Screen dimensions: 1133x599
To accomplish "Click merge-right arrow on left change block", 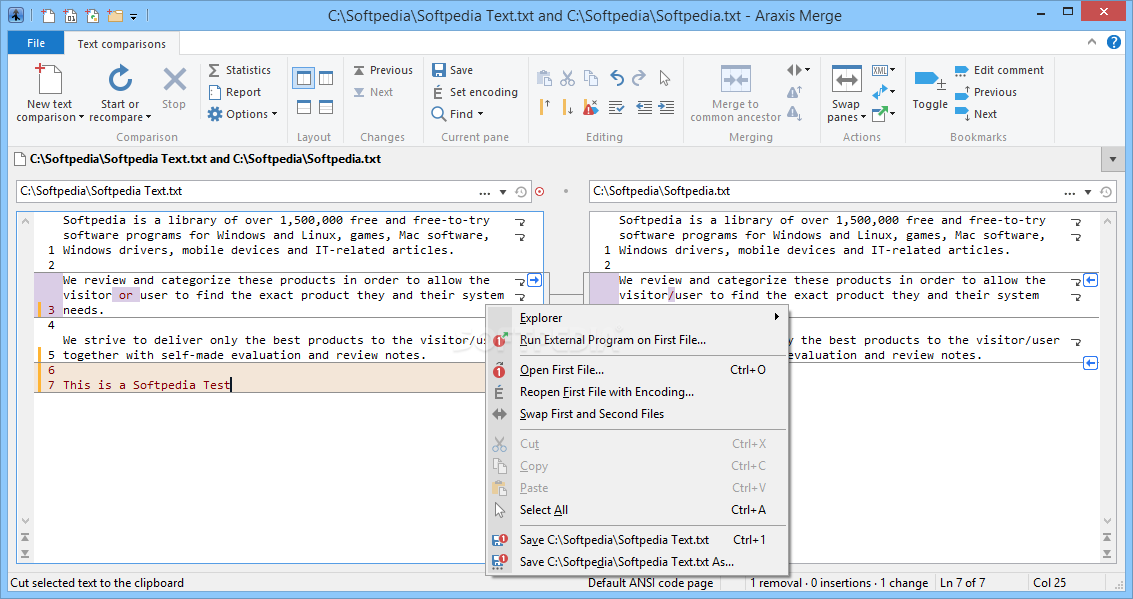I will pos(534,280).
